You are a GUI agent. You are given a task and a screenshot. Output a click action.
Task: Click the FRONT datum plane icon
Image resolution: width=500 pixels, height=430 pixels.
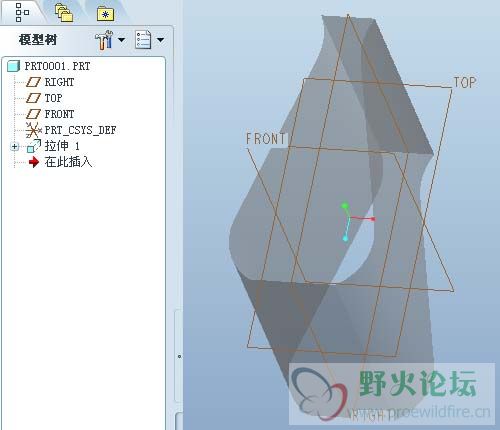pyautogui.click(x=33, y=114)
